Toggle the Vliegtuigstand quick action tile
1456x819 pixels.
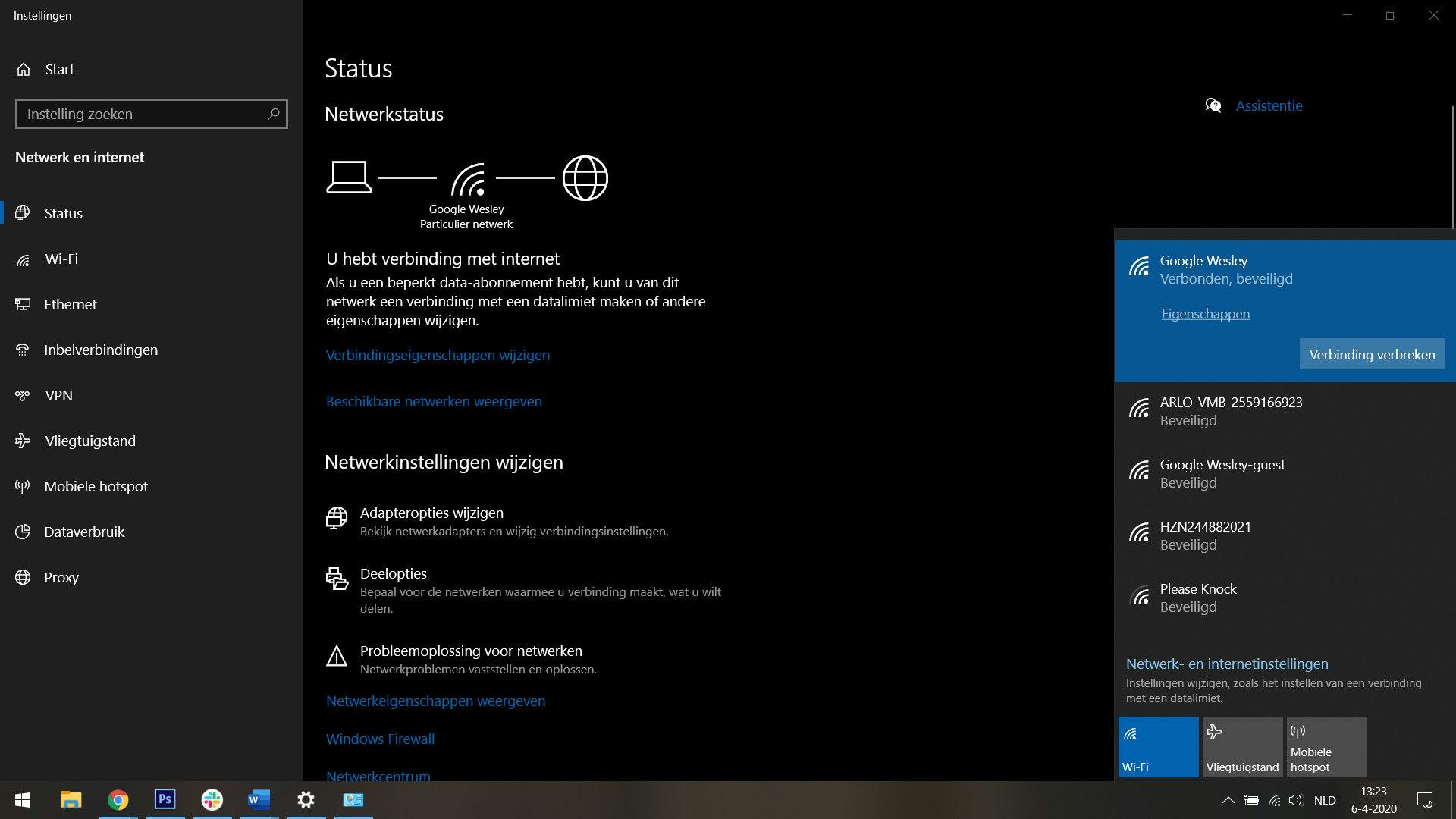[x=1242, y=747]
